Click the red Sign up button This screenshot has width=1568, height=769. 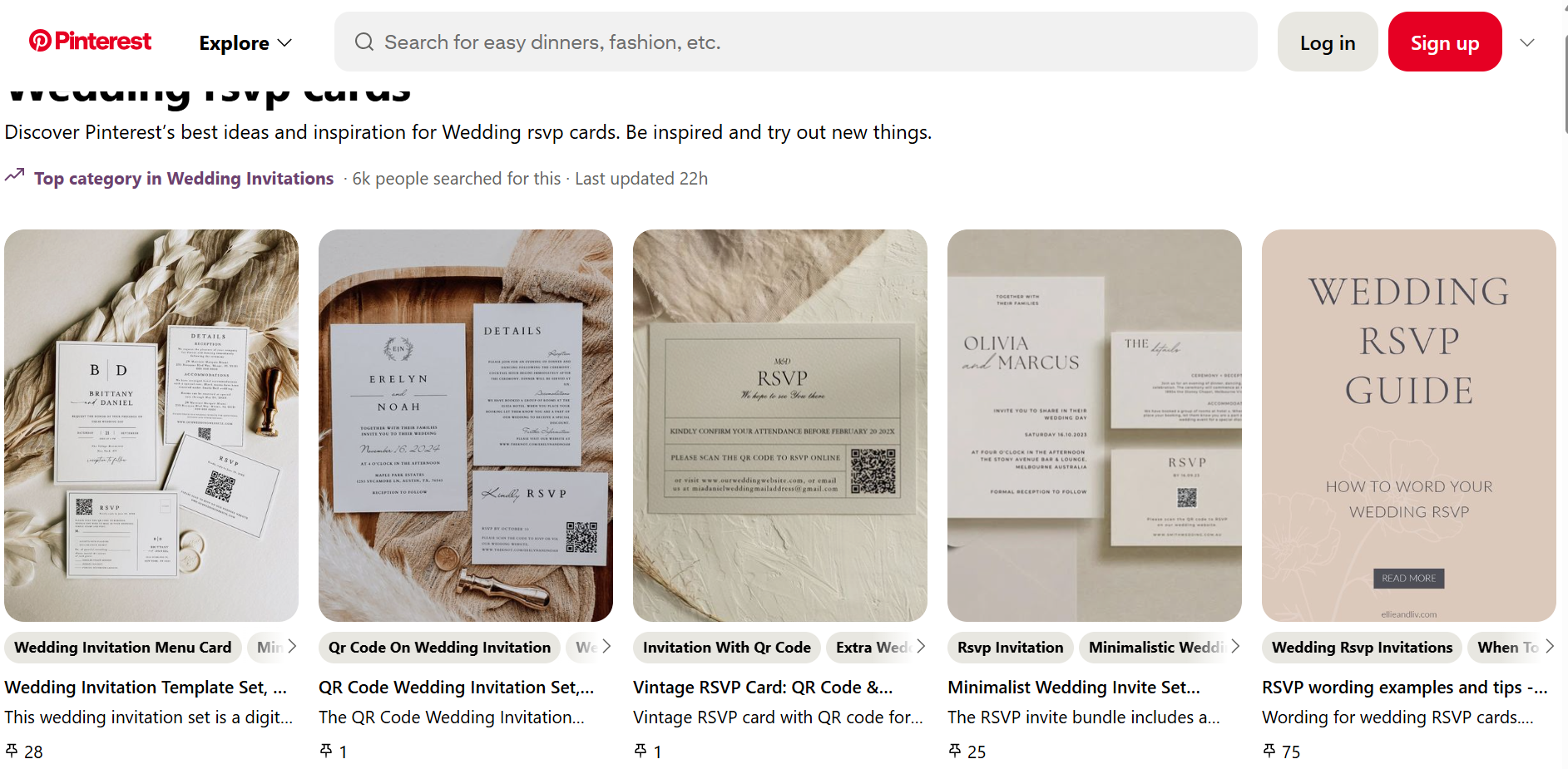click(1445, 42)
